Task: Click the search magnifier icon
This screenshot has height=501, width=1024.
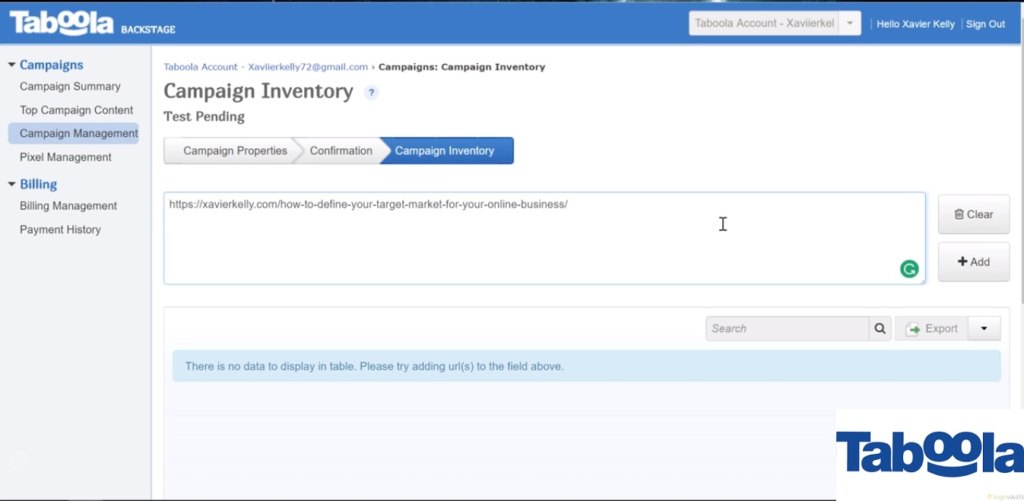Action: (880, 328)
